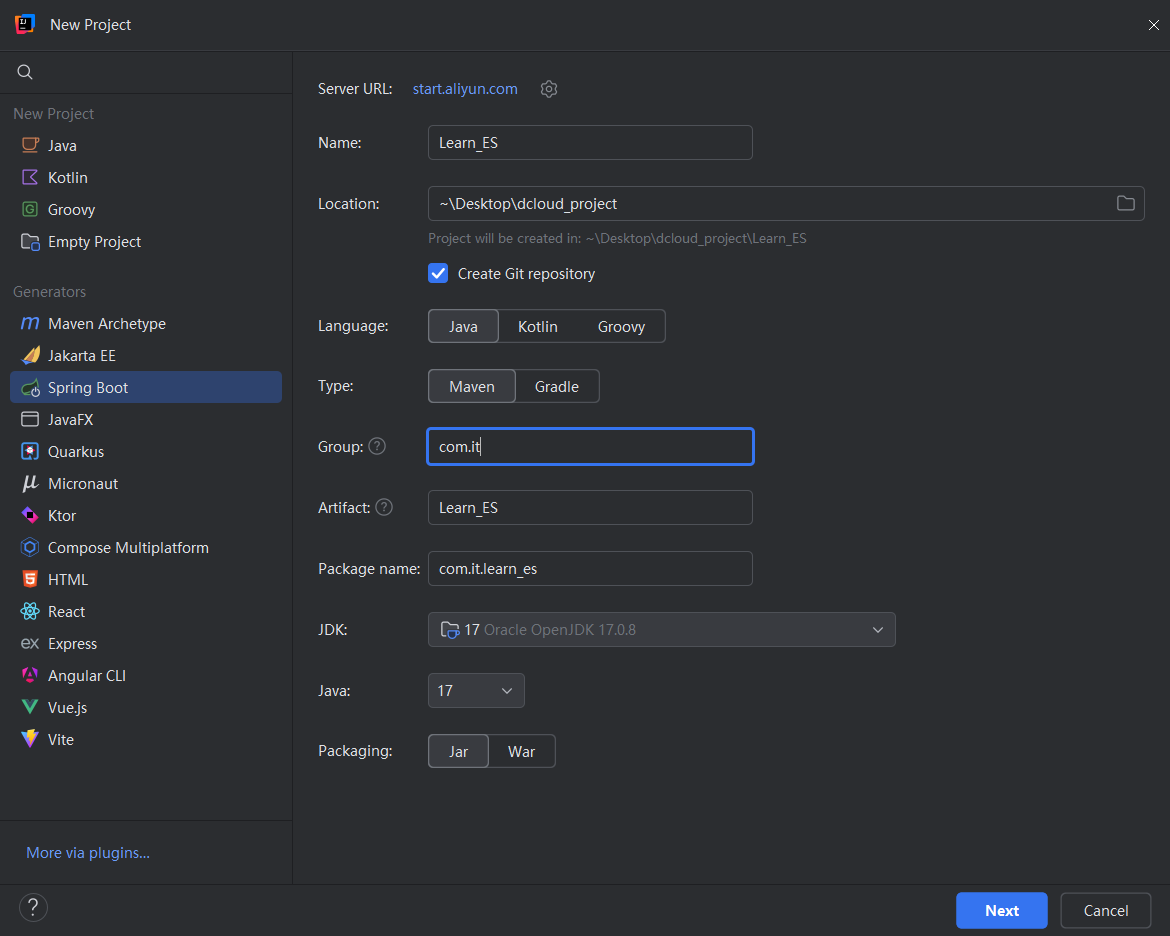1170x936 pixels.
Task: Uncheck Create Git repository checkbox
Action: click(438, 273)
